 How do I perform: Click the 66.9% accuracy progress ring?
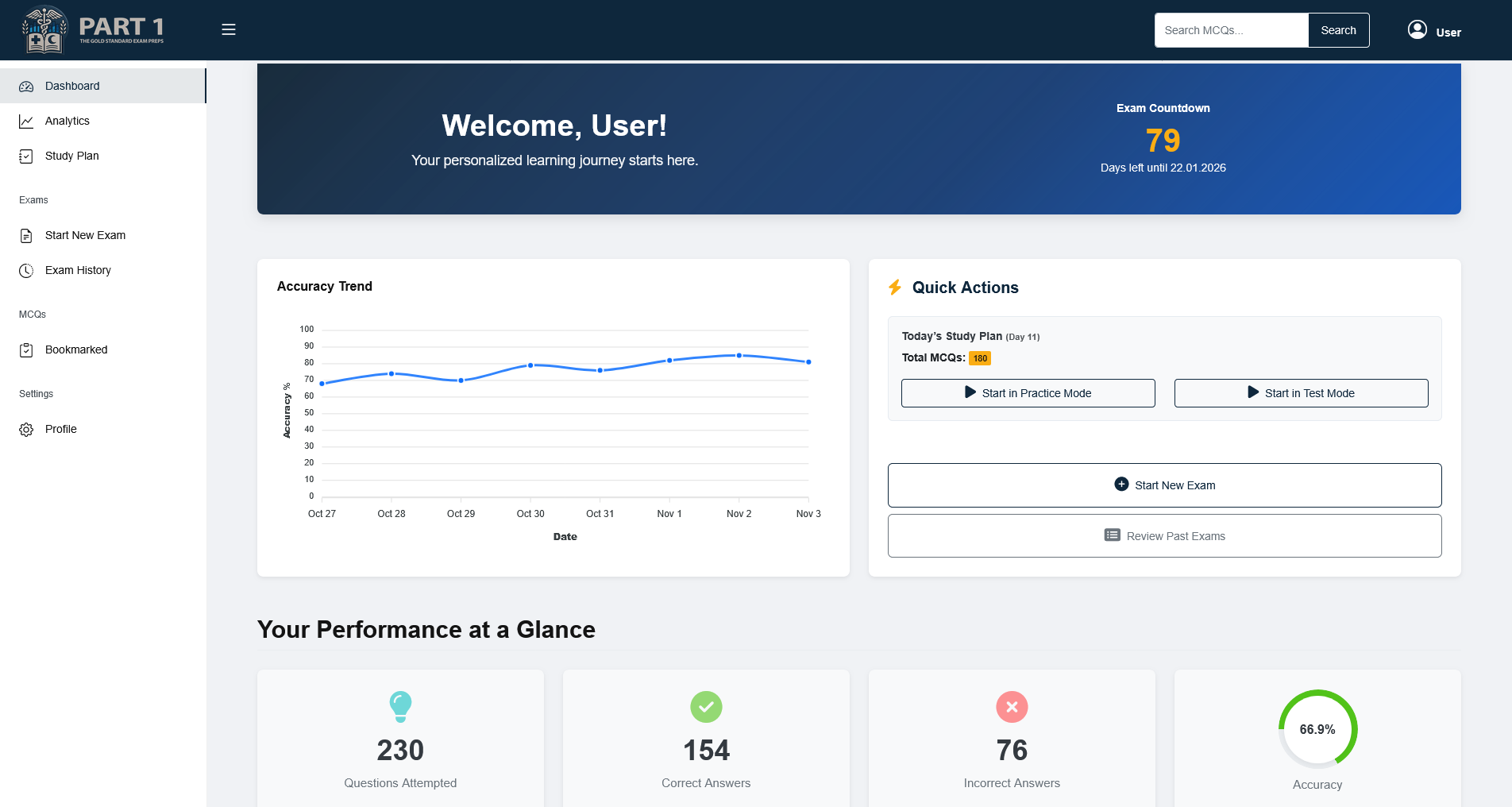[x=1317, y=729]
